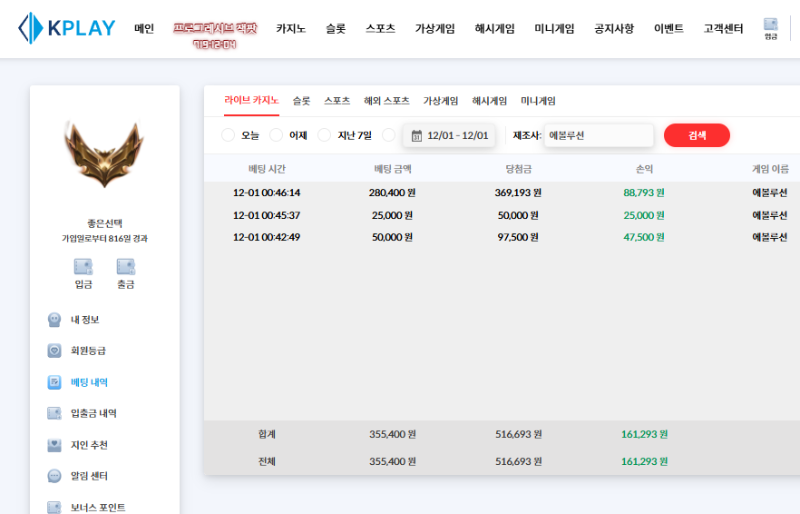
Task: Switch to the 슬롯 history tab
Action: [302, 101]
